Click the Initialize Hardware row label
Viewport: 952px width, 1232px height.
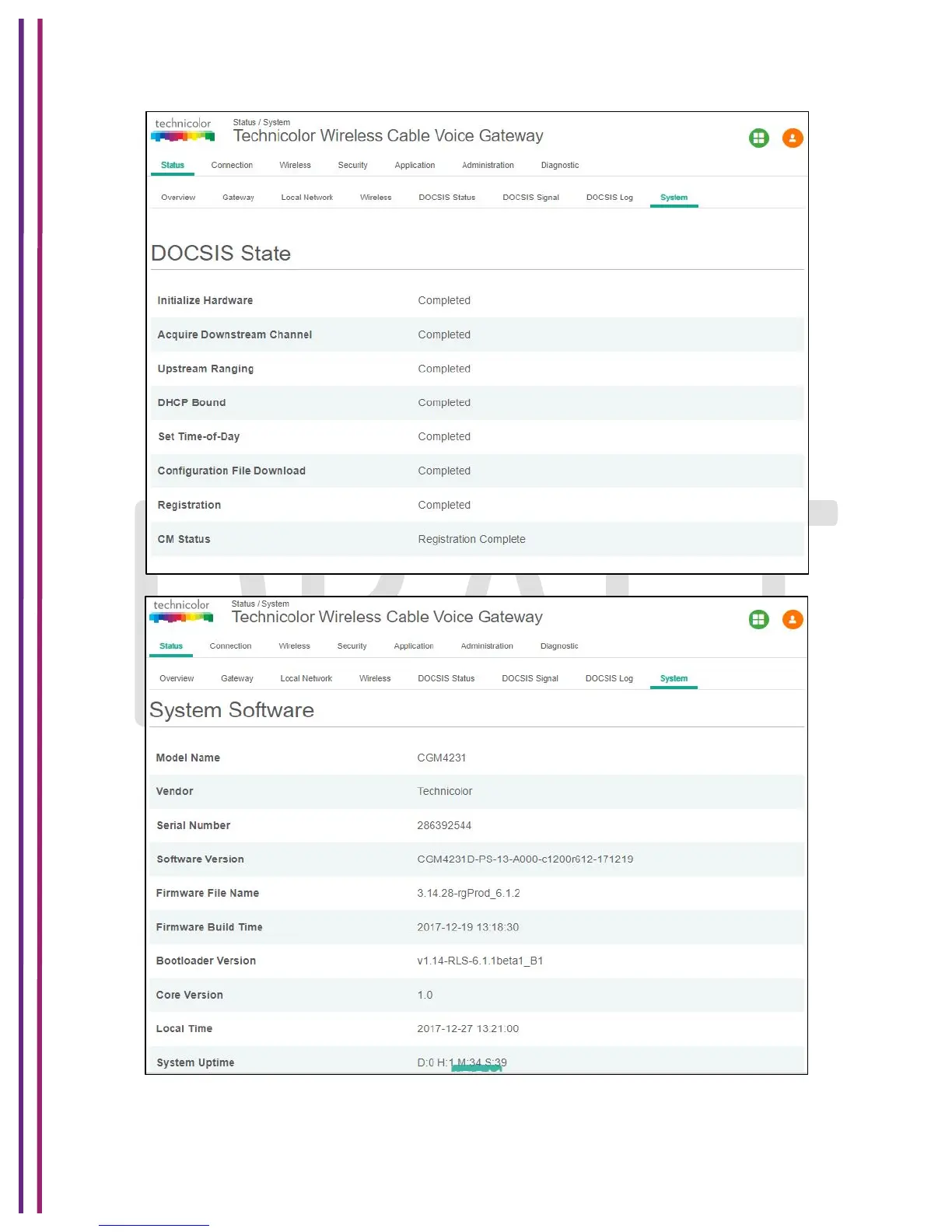coord(205,301)
